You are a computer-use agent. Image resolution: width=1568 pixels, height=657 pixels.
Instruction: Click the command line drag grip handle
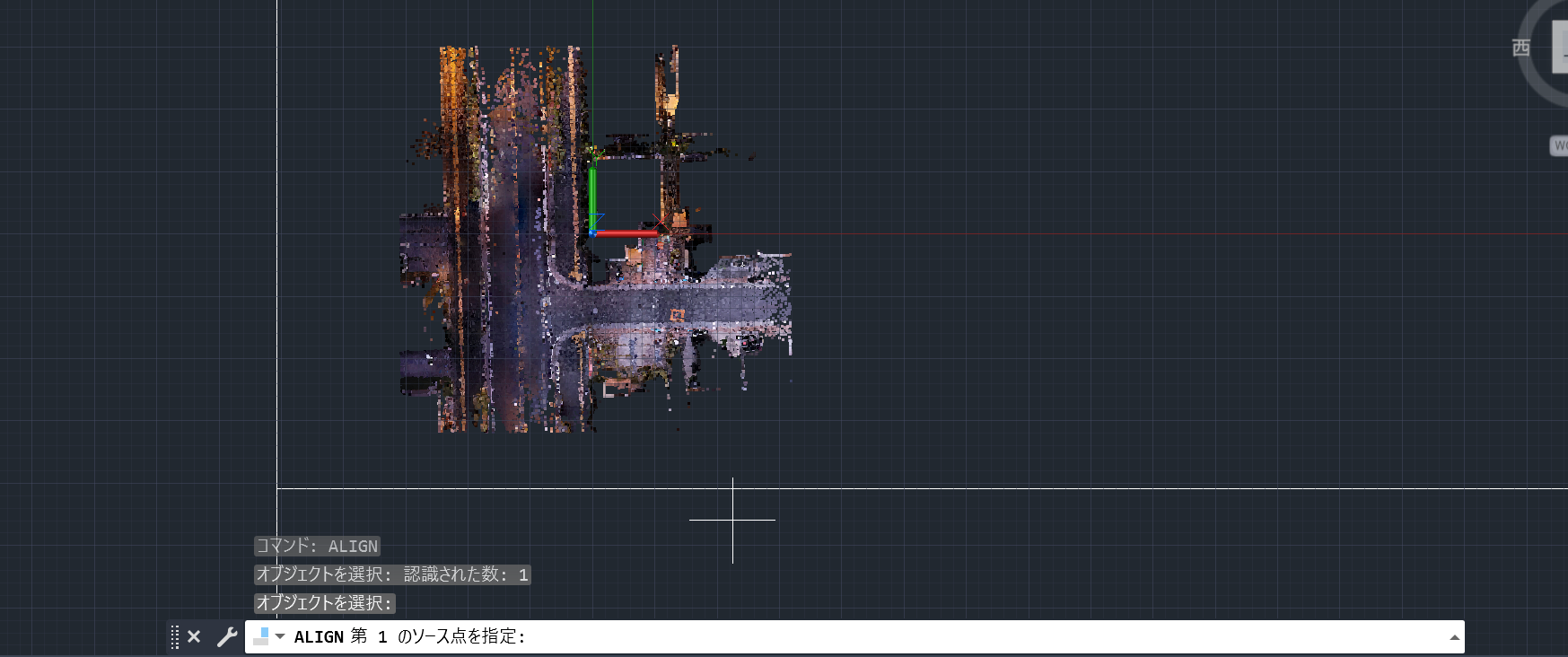(175, 636)
